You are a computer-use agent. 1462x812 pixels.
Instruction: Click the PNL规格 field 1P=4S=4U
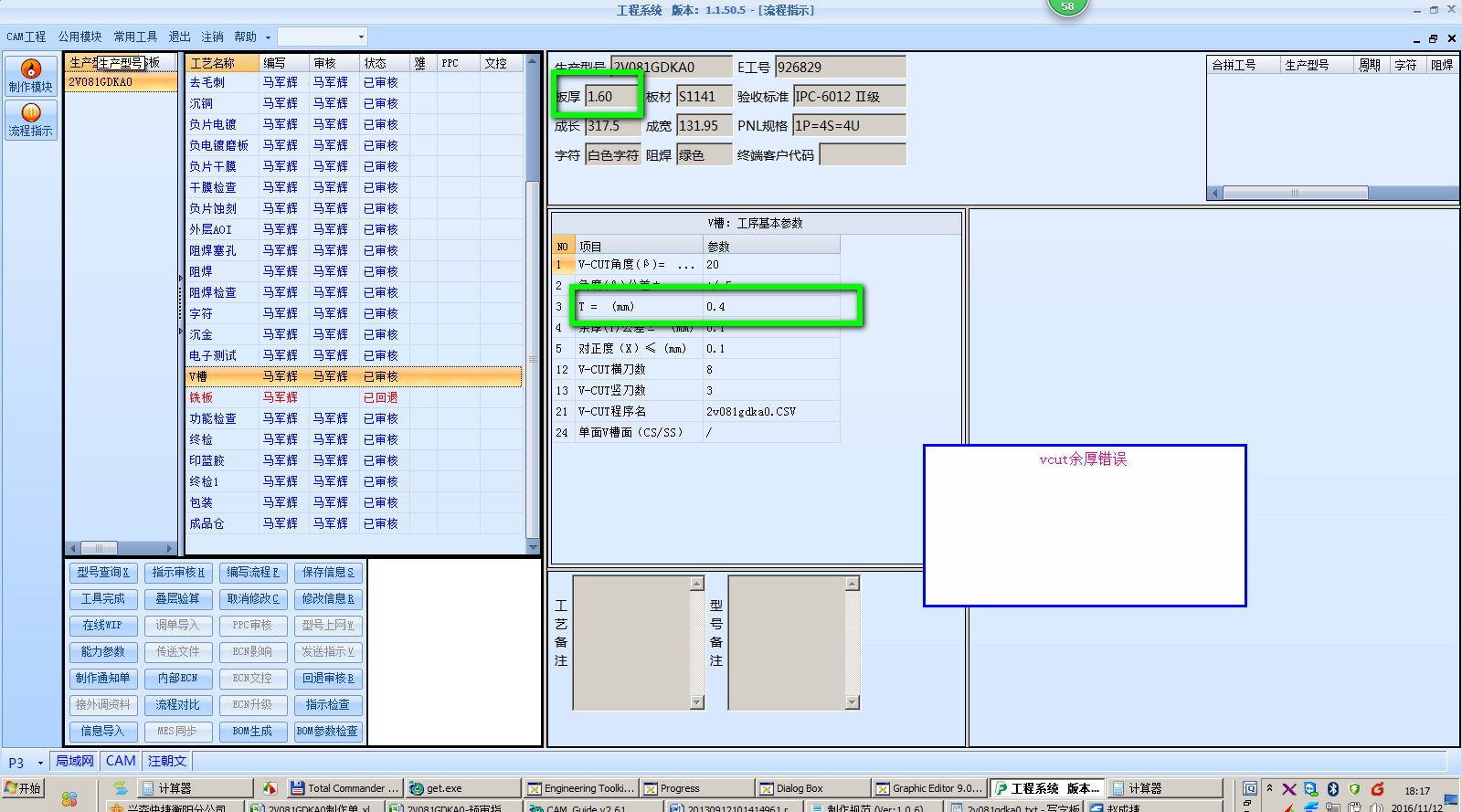tap(849, 126)
